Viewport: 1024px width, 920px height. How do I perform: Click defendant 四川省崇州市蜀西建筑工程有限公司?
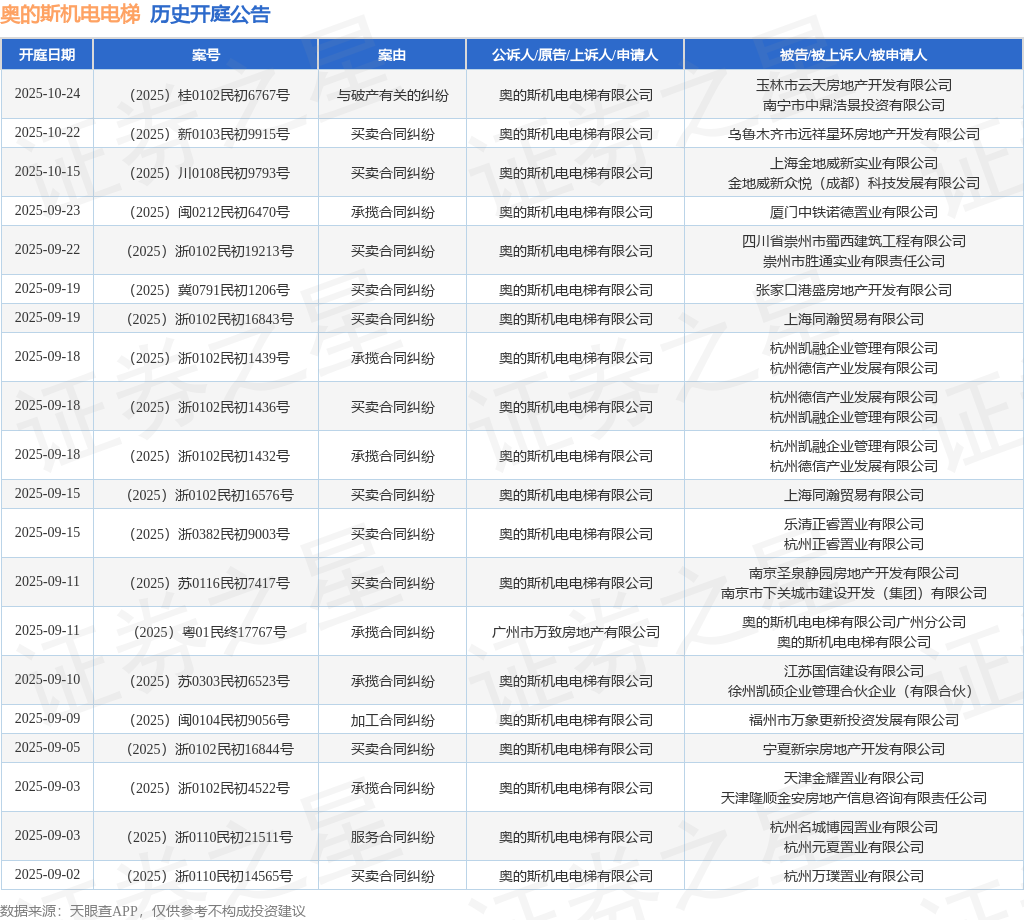point(854,241)
